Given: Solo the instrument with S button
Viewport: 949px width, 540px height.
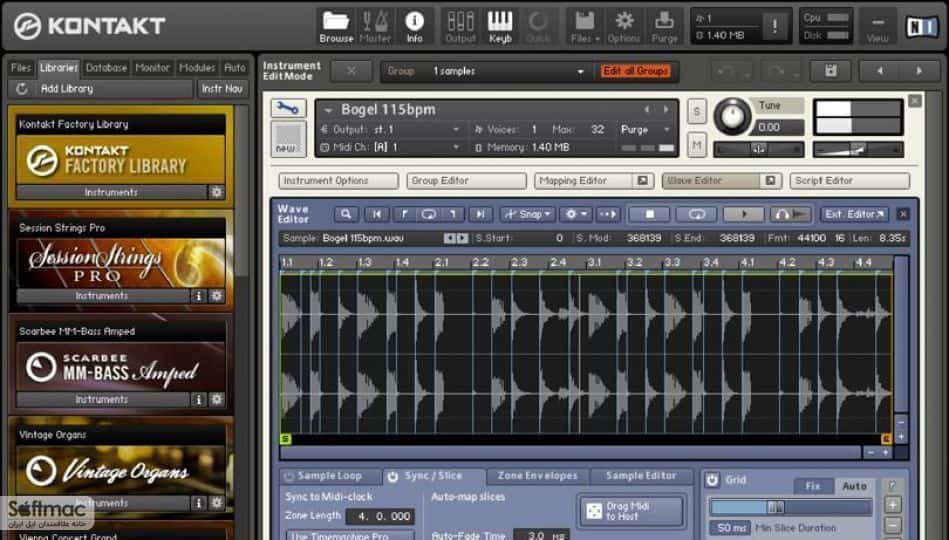Looking at the screenshot, I should [x=697, y=111].
